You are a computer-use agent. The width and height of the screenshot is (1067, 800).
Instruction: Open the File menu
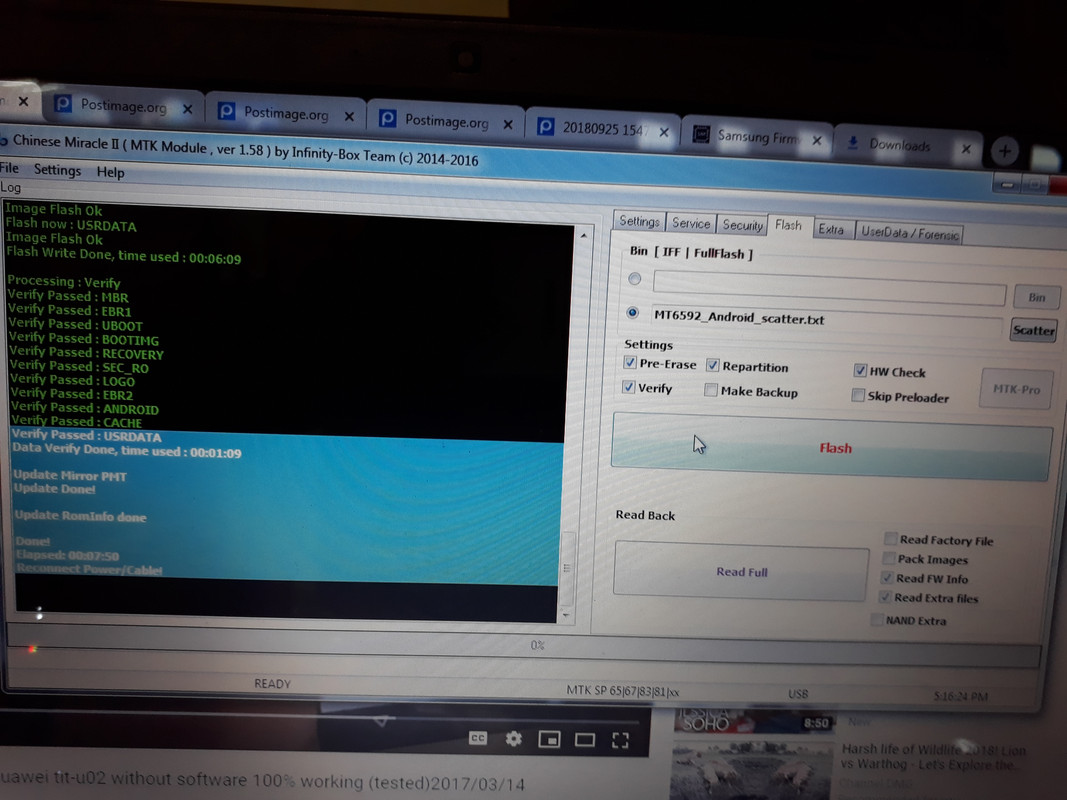pos(10,168)
